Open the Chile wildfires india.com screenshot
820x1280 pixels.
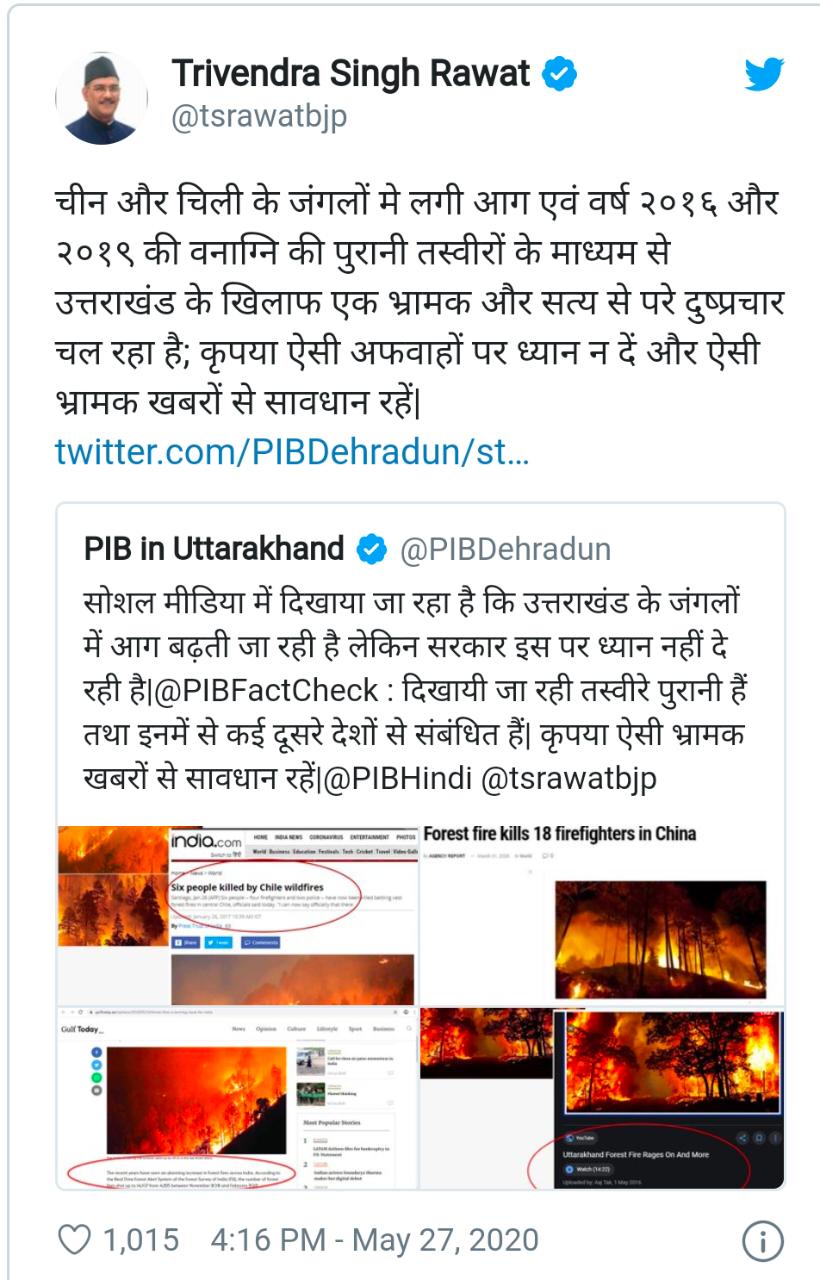tap(236, 914)
